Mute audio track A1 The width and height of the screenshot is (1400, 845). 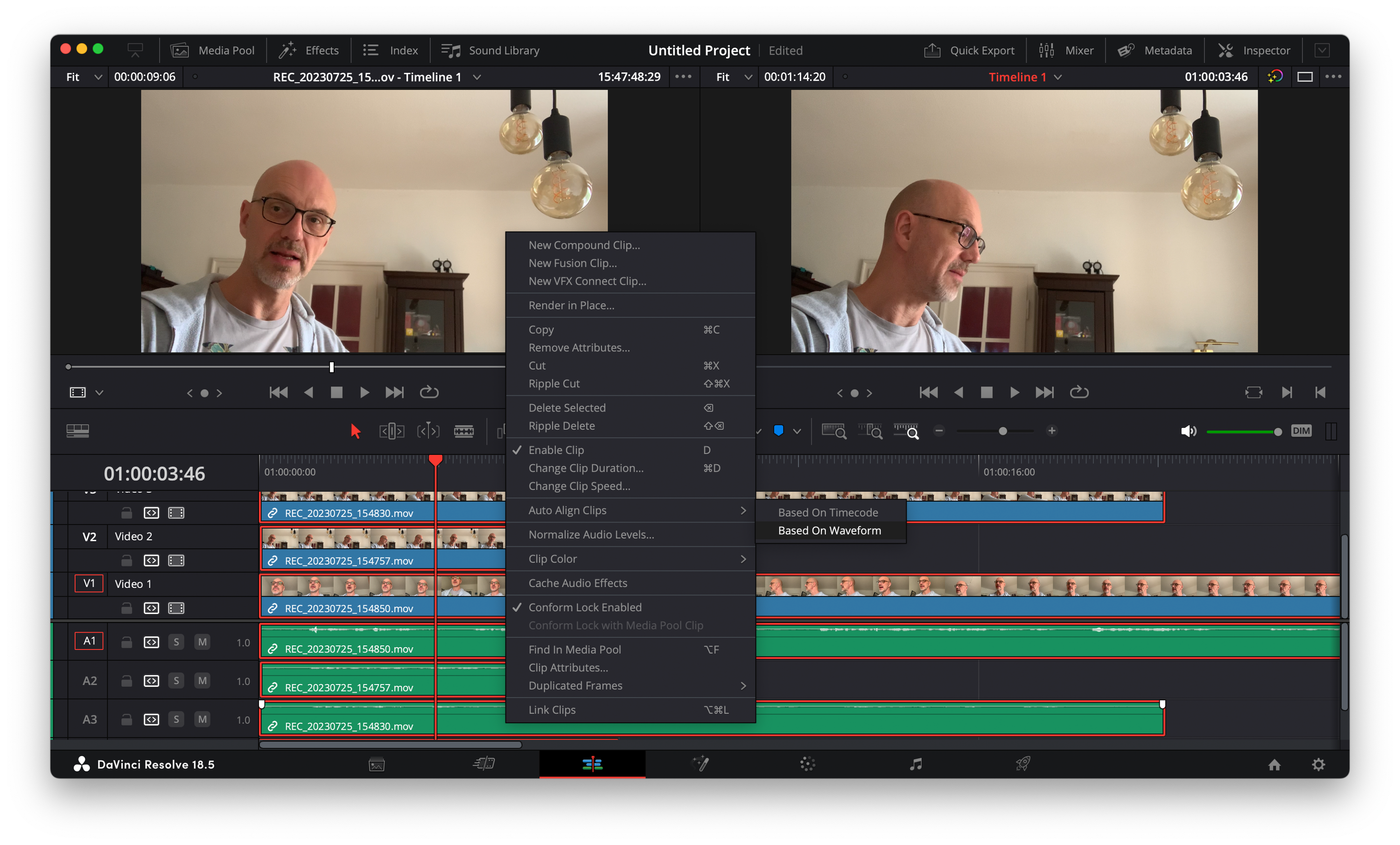tap(202, 642)
